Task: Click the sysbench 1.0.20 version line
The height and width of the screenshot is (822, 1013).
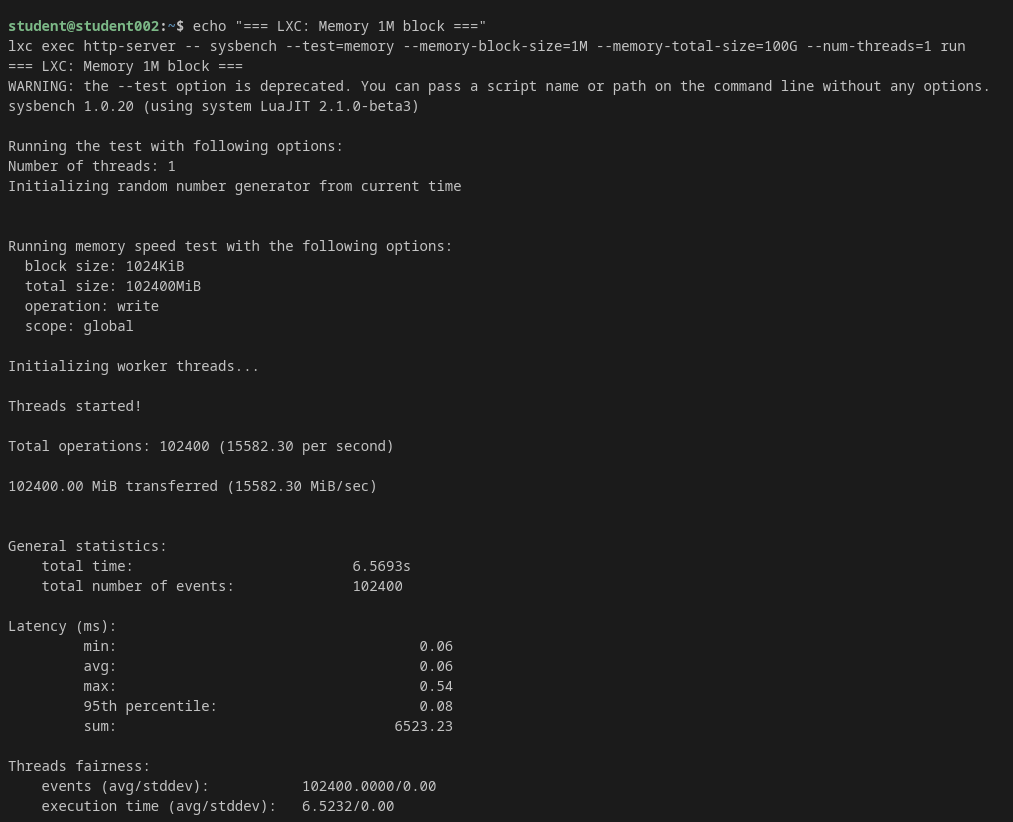Action: [x=213, y=107]
